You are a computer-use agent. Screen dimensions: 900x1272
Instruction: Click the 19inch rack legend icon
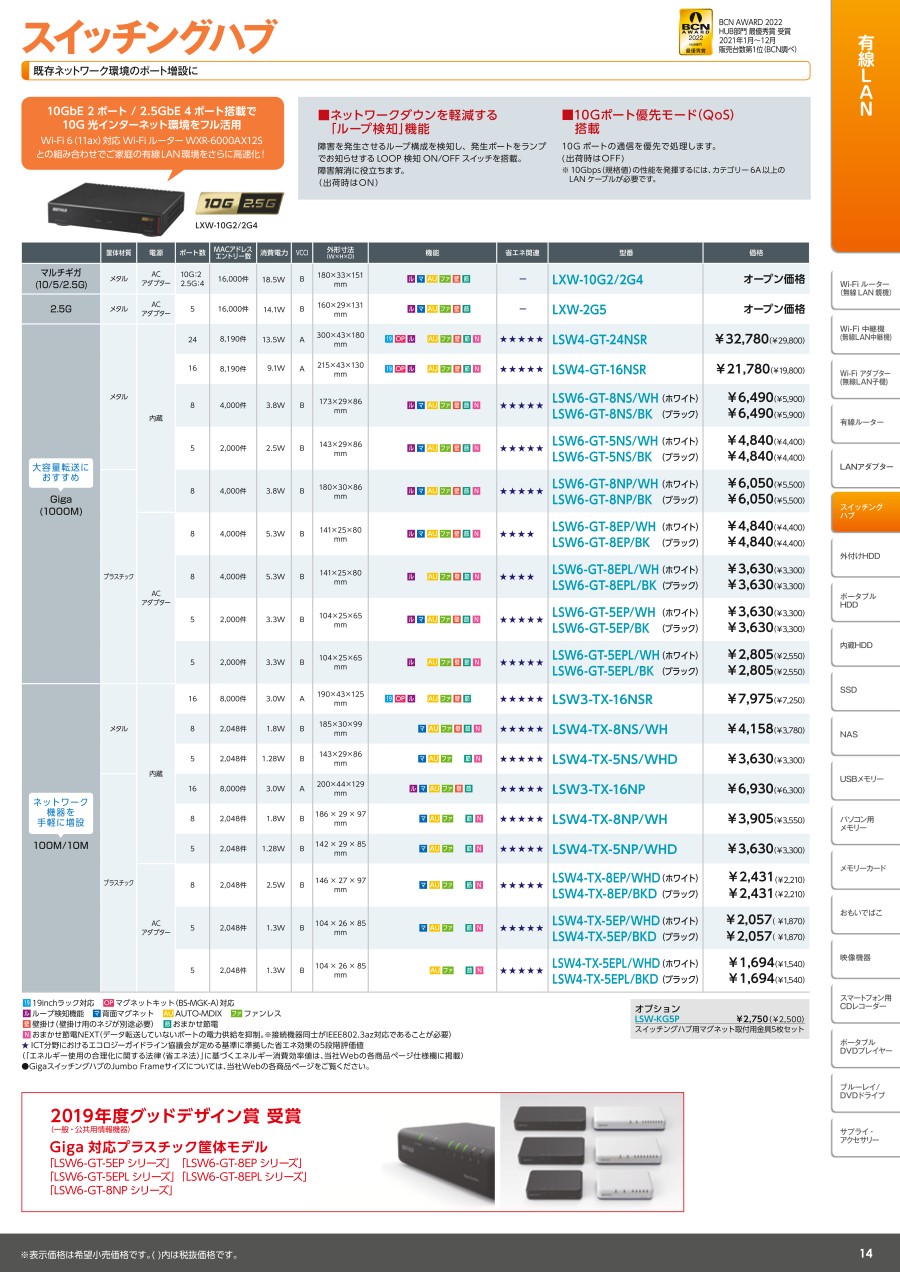coord(27,1003)
